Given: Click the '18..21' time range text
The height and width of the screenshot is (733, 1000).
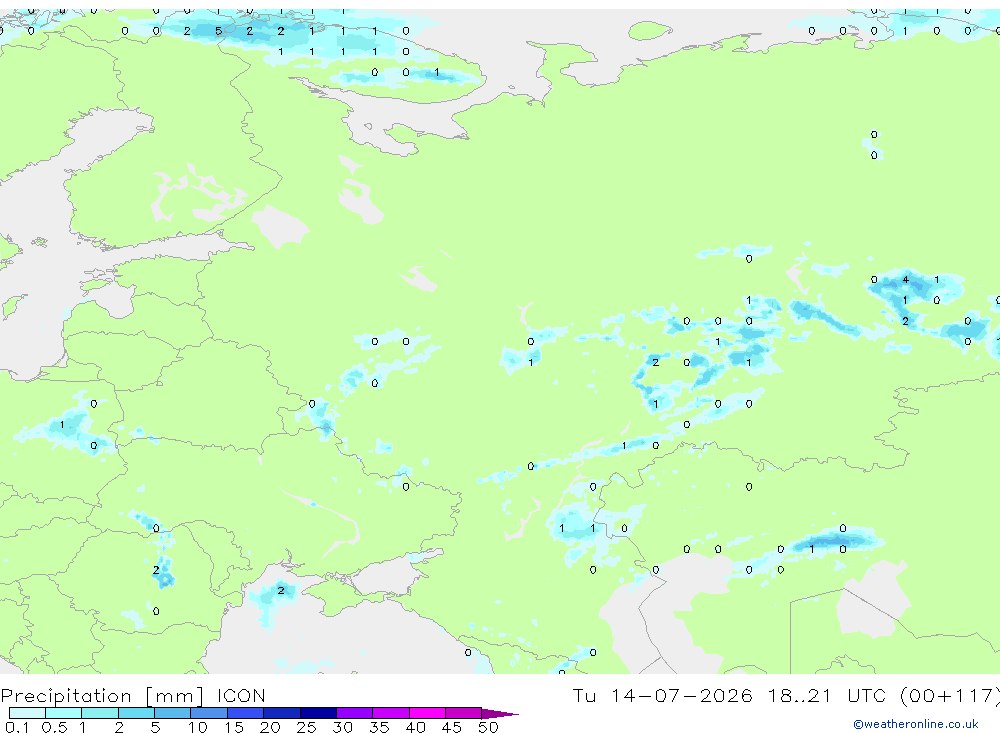Looking at the screenshot, I should (x=800, y=695).
